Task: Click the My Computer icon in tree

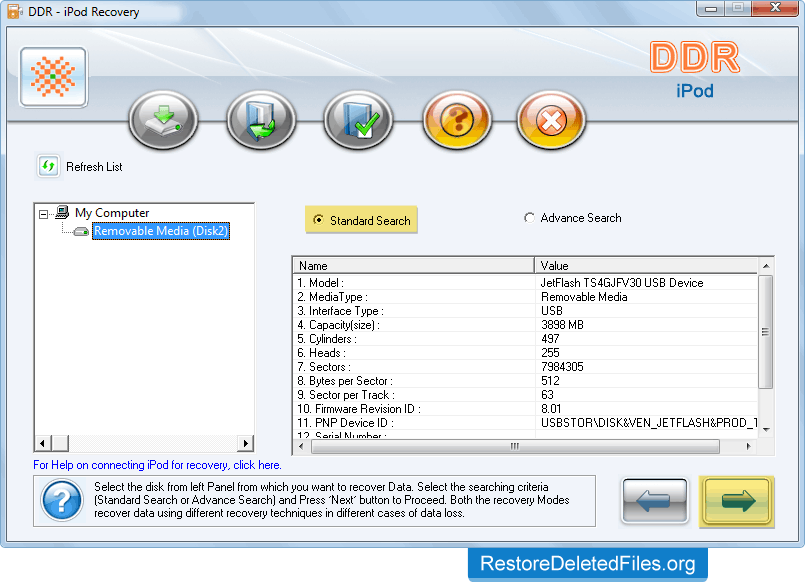Action: pyautogui.click(x=62, y=212)
